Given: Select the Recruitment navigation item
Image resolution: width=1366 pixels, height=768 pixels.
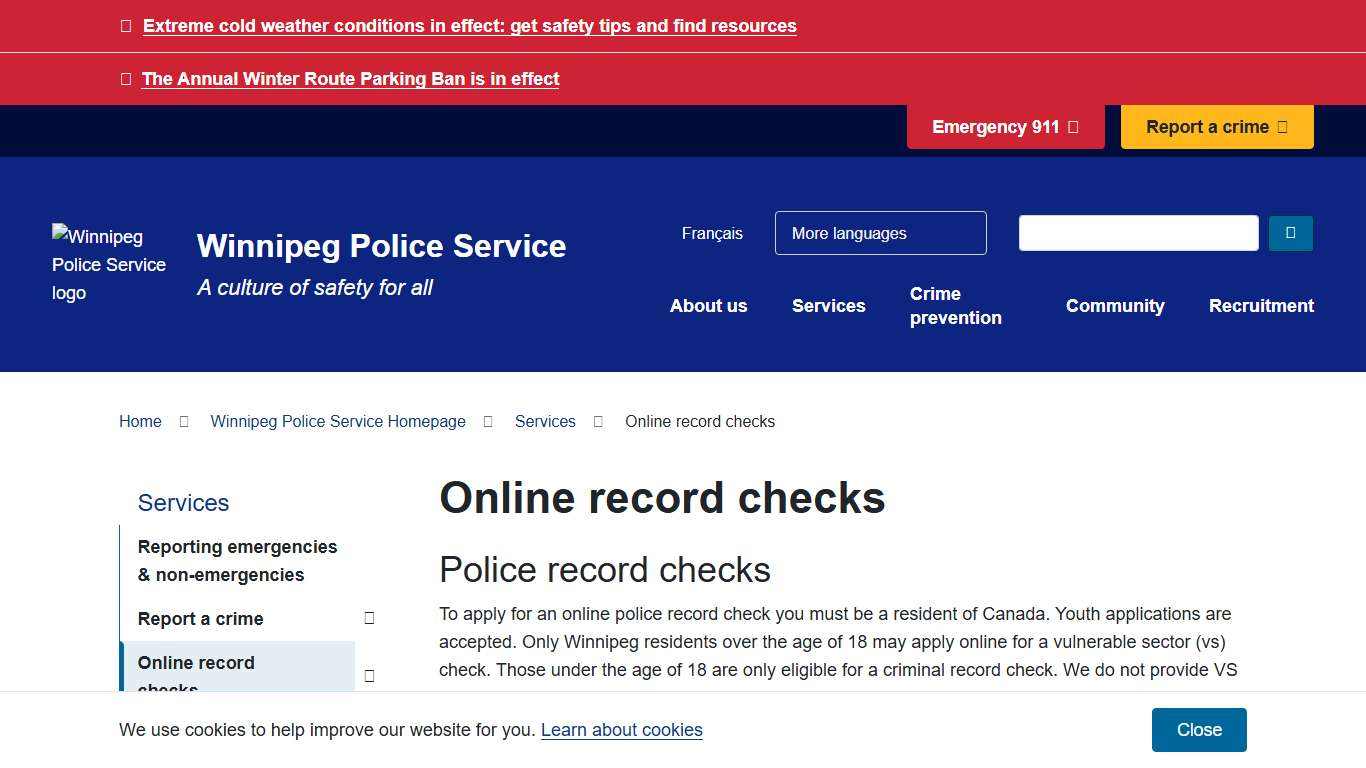Looking at the screenshot, I should coord(1261,306).
